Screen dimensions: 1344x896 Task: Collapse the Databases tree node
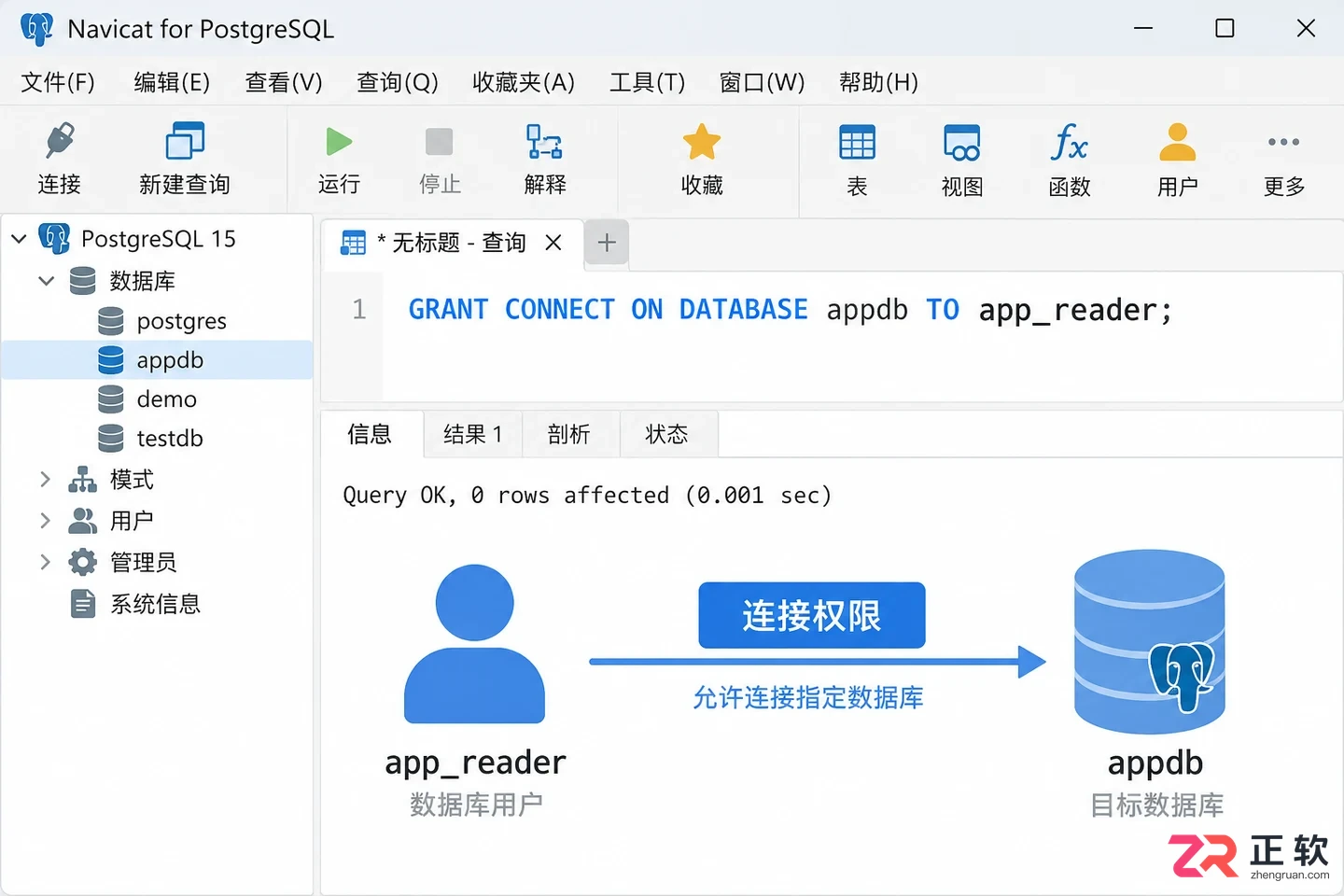click(x=46, y=280)
